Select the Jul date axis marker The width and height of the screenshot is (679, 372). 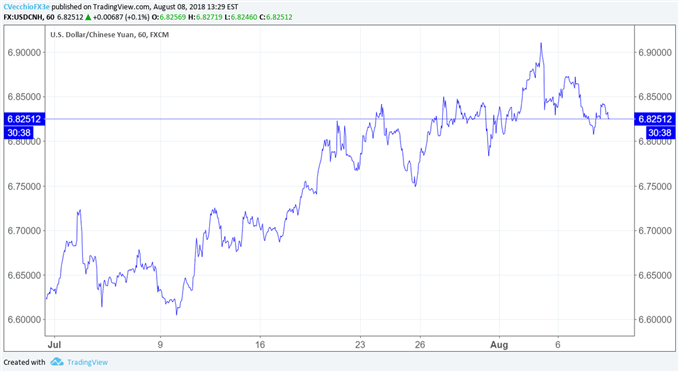pyautogui.click(x=54, y=345)
